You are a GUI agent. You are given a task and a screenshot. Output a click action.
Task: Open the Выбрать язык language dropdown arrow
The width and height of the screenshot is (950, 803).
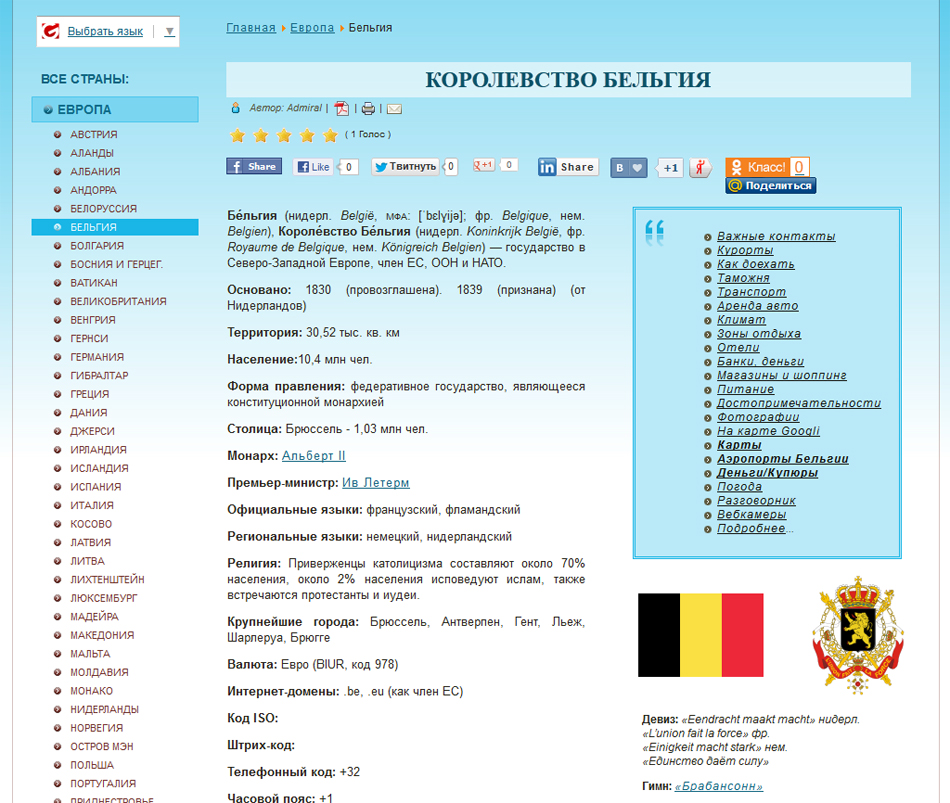[170, 32]
